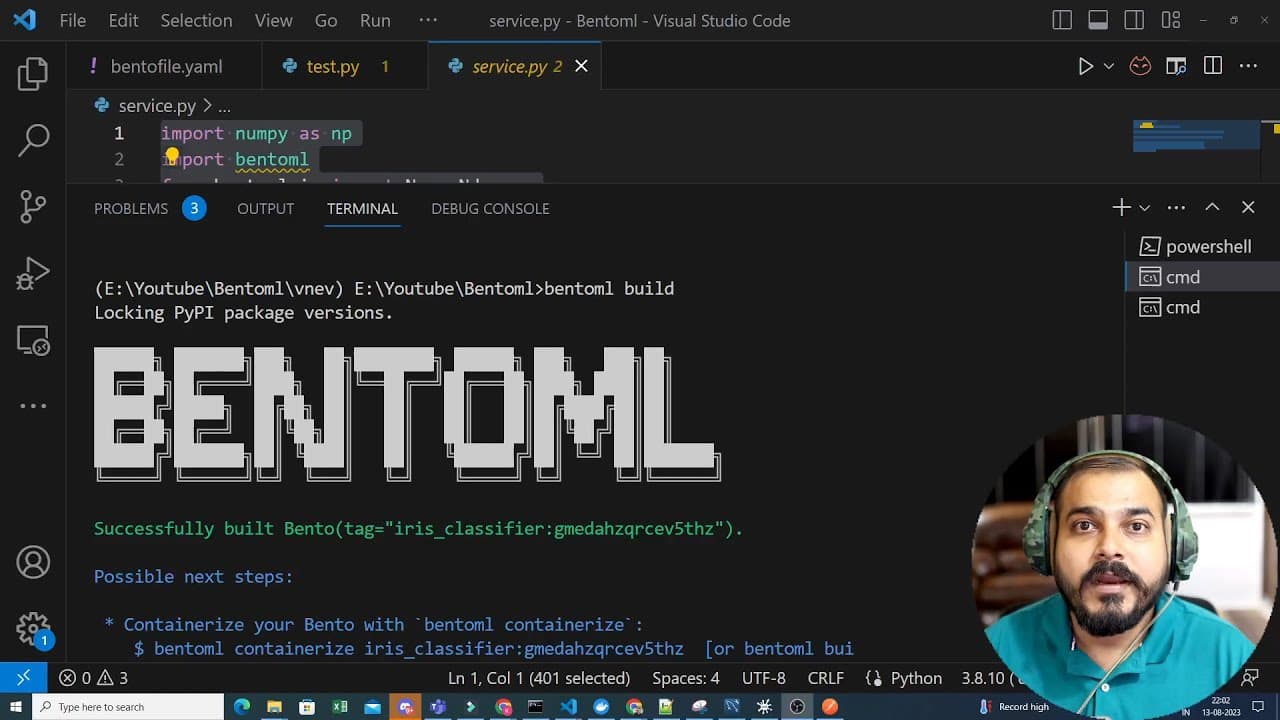
Task: Open Excel from the taskbar
Action: point(339,706)
